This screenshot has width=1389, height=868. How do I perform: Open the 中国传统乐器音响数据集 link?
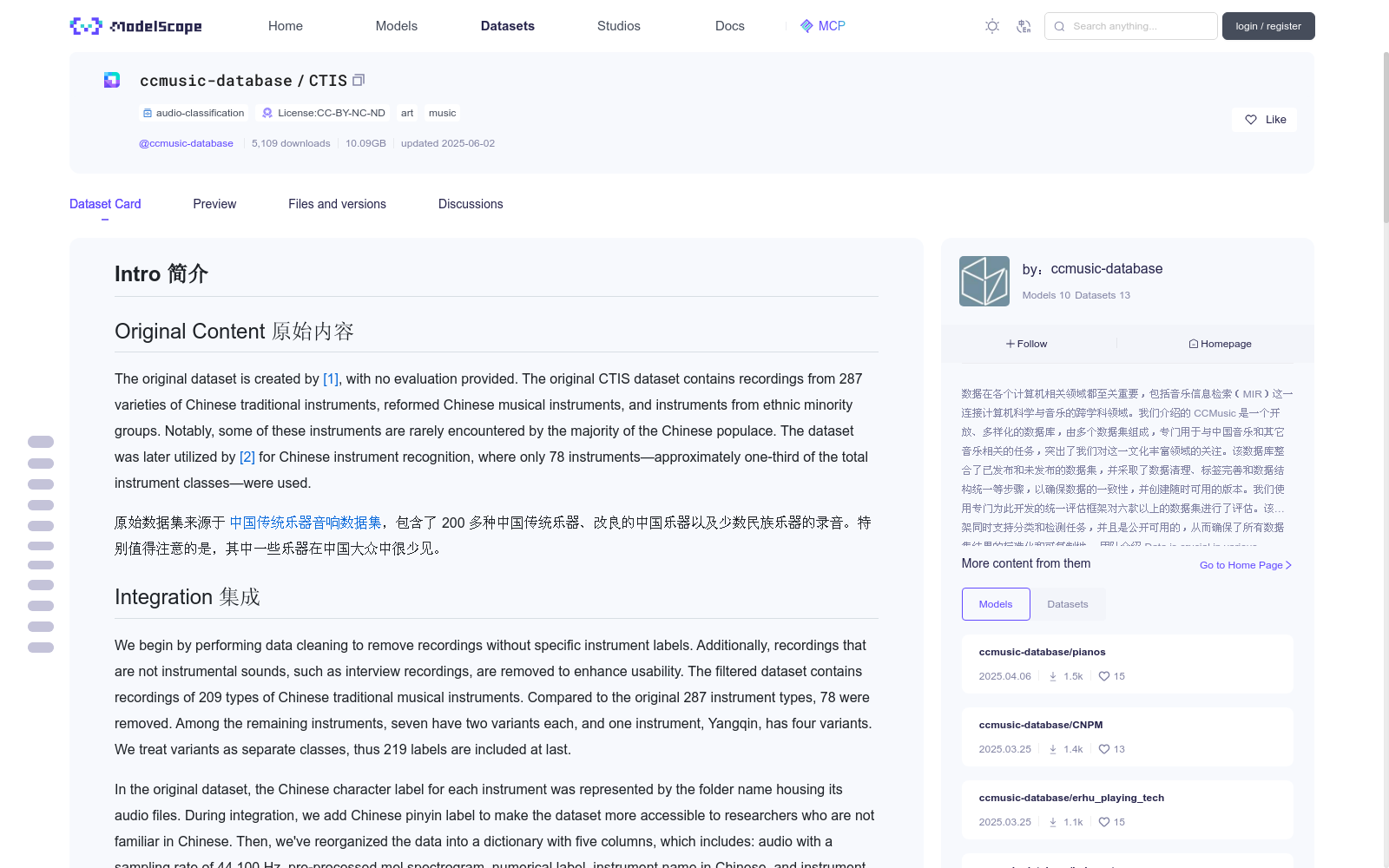coord(306,523)
